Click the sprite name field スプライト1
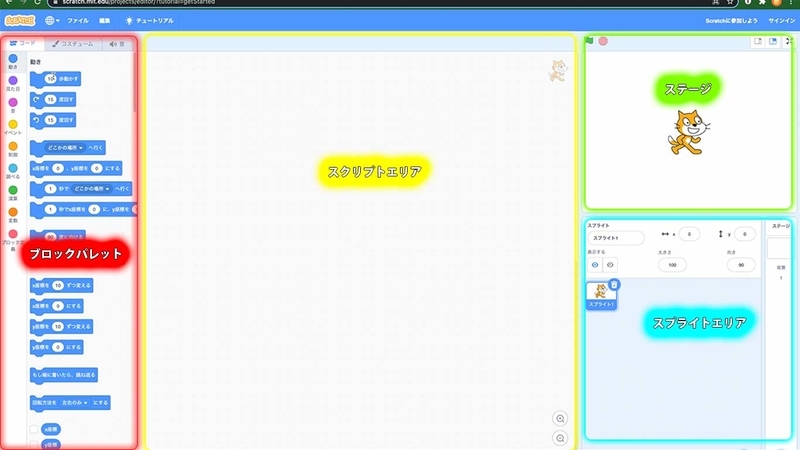 616,238
